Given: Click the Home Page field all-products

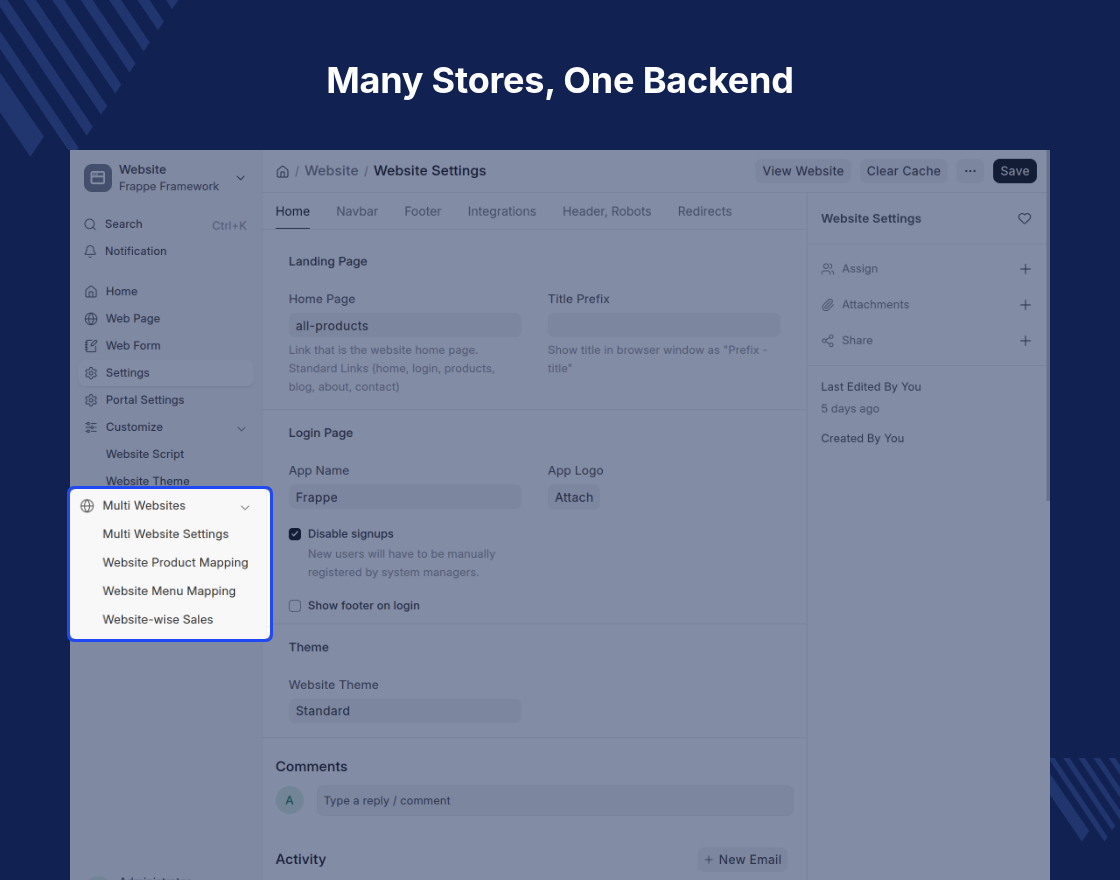Looking at the screenshot, I should [x=405, y=326].
